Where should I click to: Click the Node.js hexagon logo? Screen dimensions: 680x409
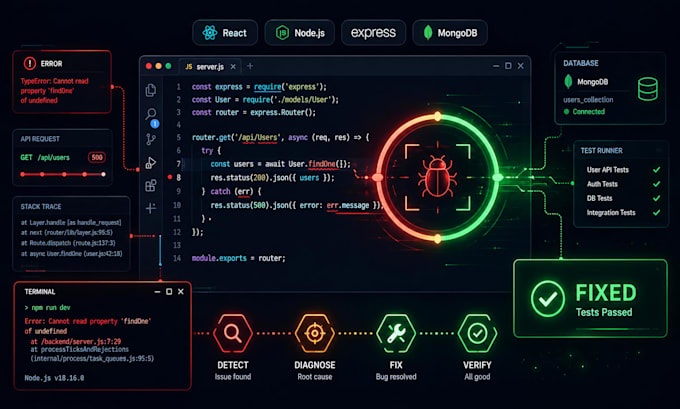(282, 33)
